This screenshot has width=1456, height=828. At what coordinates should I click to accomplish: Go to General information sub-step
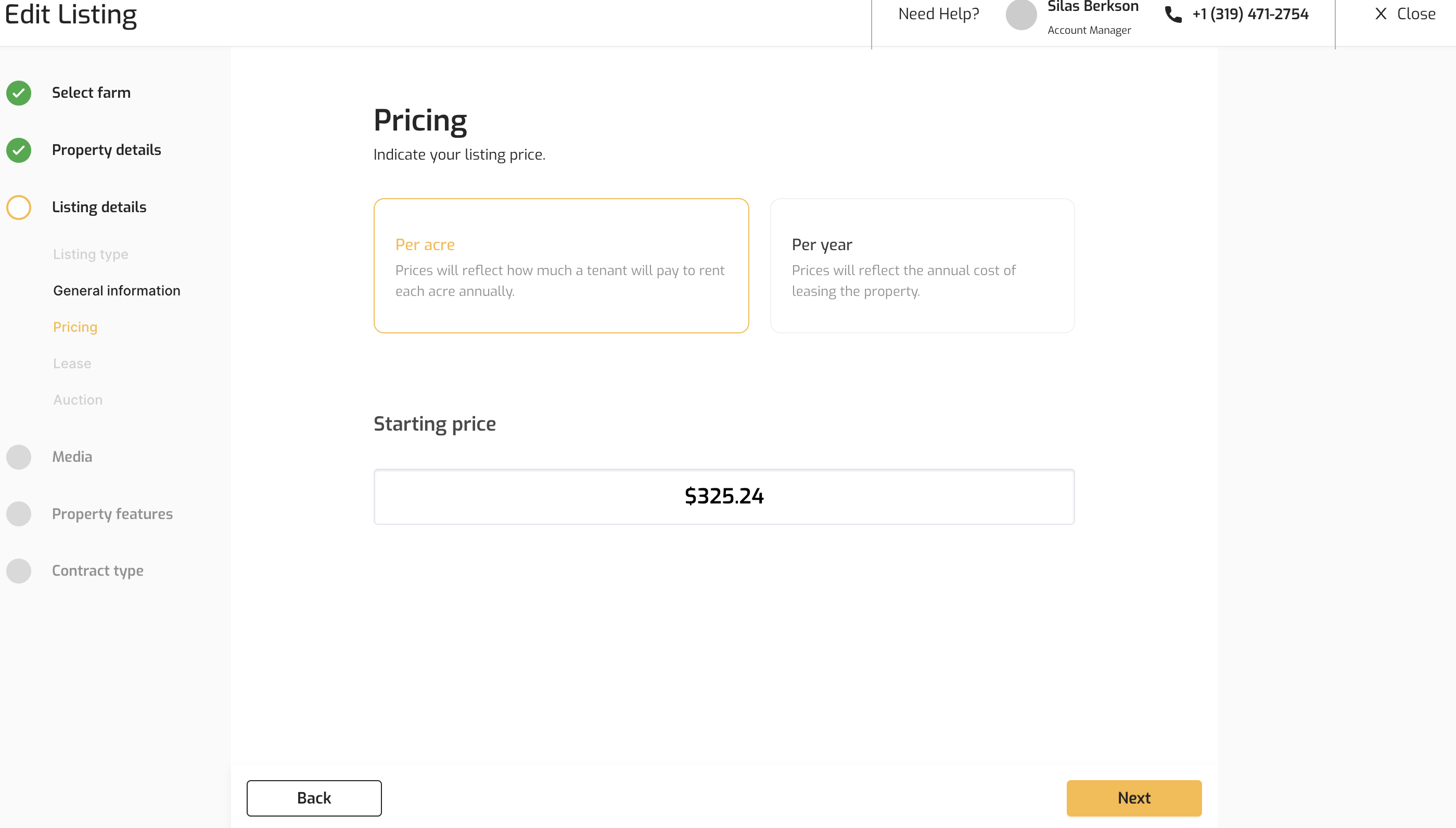click(x=117, y=291)
